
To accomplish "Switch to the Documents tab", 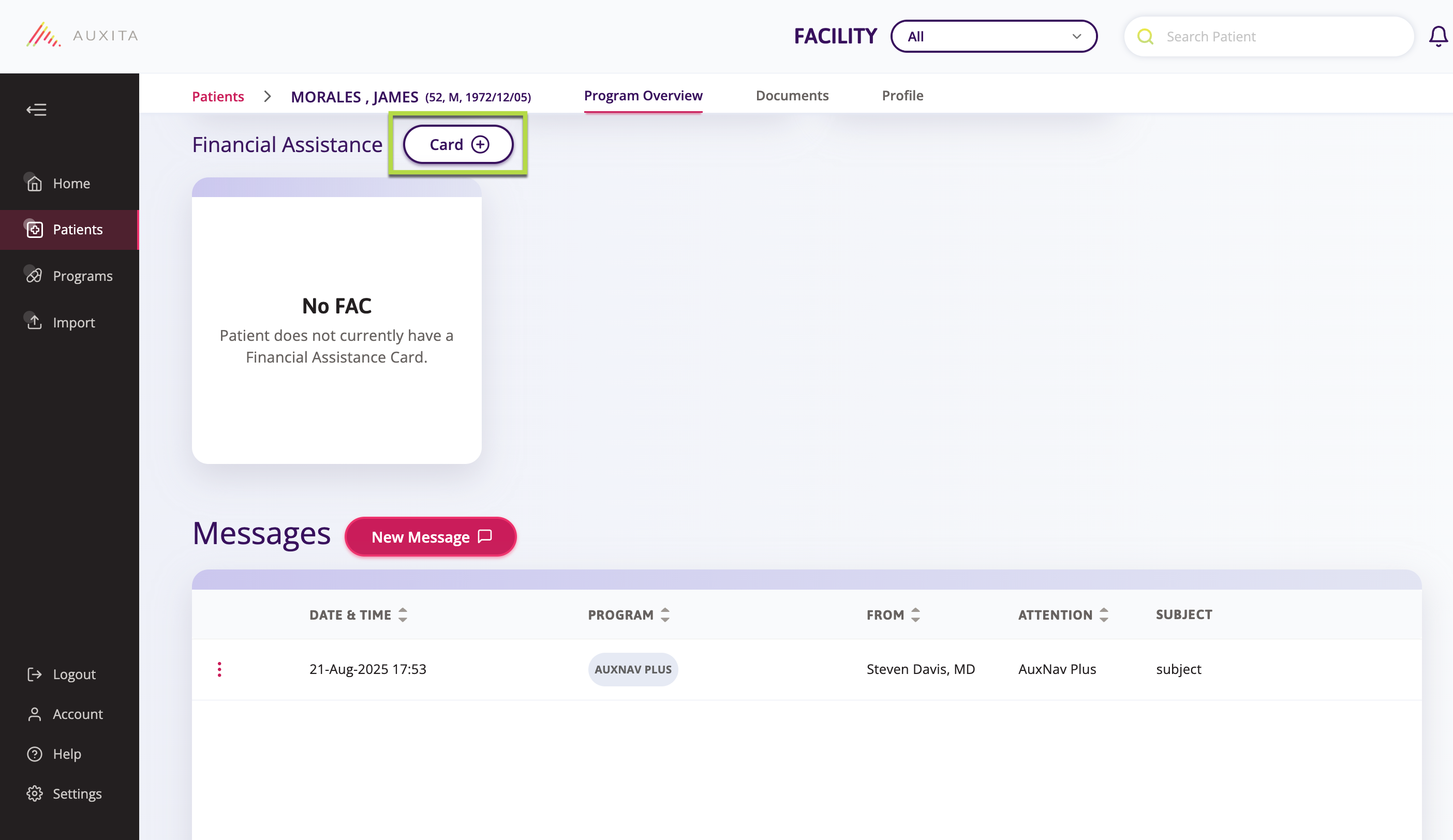I will pyautogui.click(x=792, y=96).
